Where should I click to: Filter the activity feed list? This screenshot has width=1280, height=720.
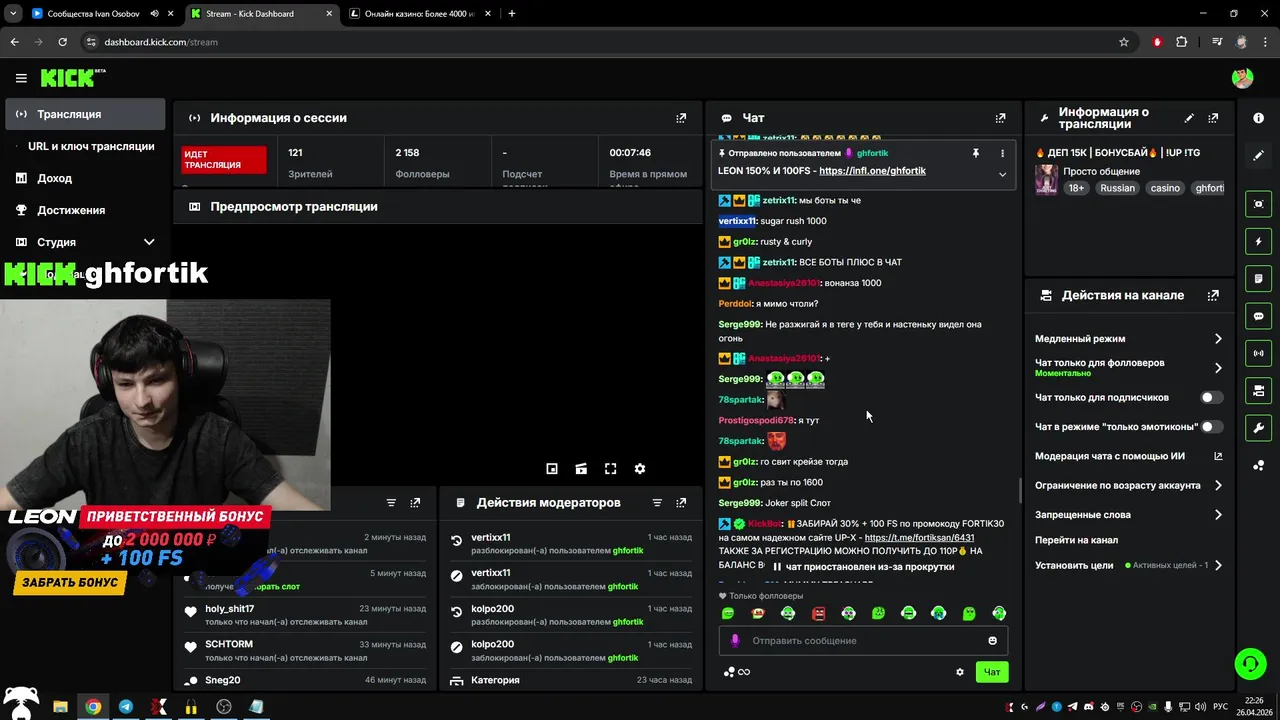point(391,503)
